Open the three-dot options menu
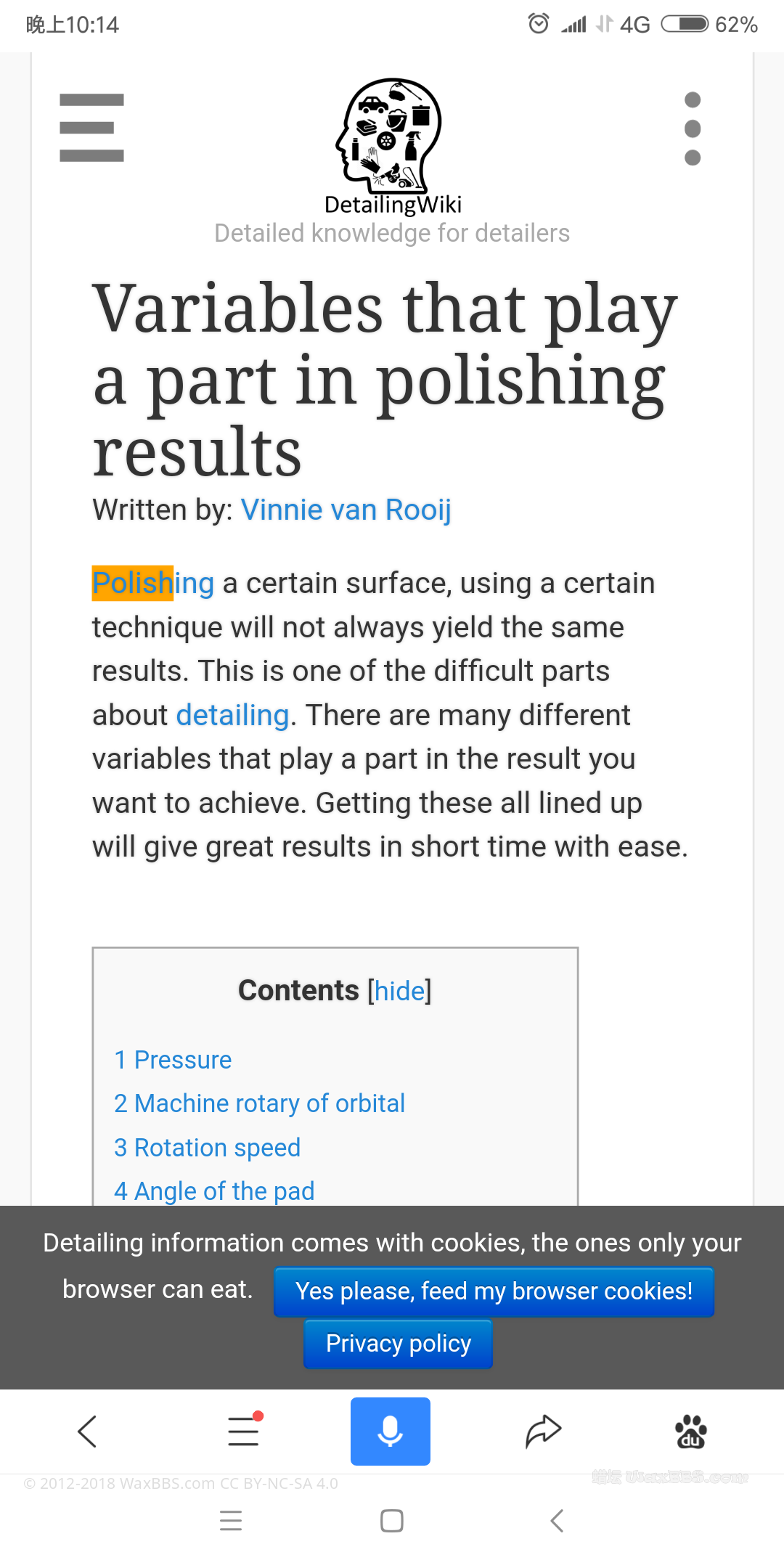 (x=693, y=128)
